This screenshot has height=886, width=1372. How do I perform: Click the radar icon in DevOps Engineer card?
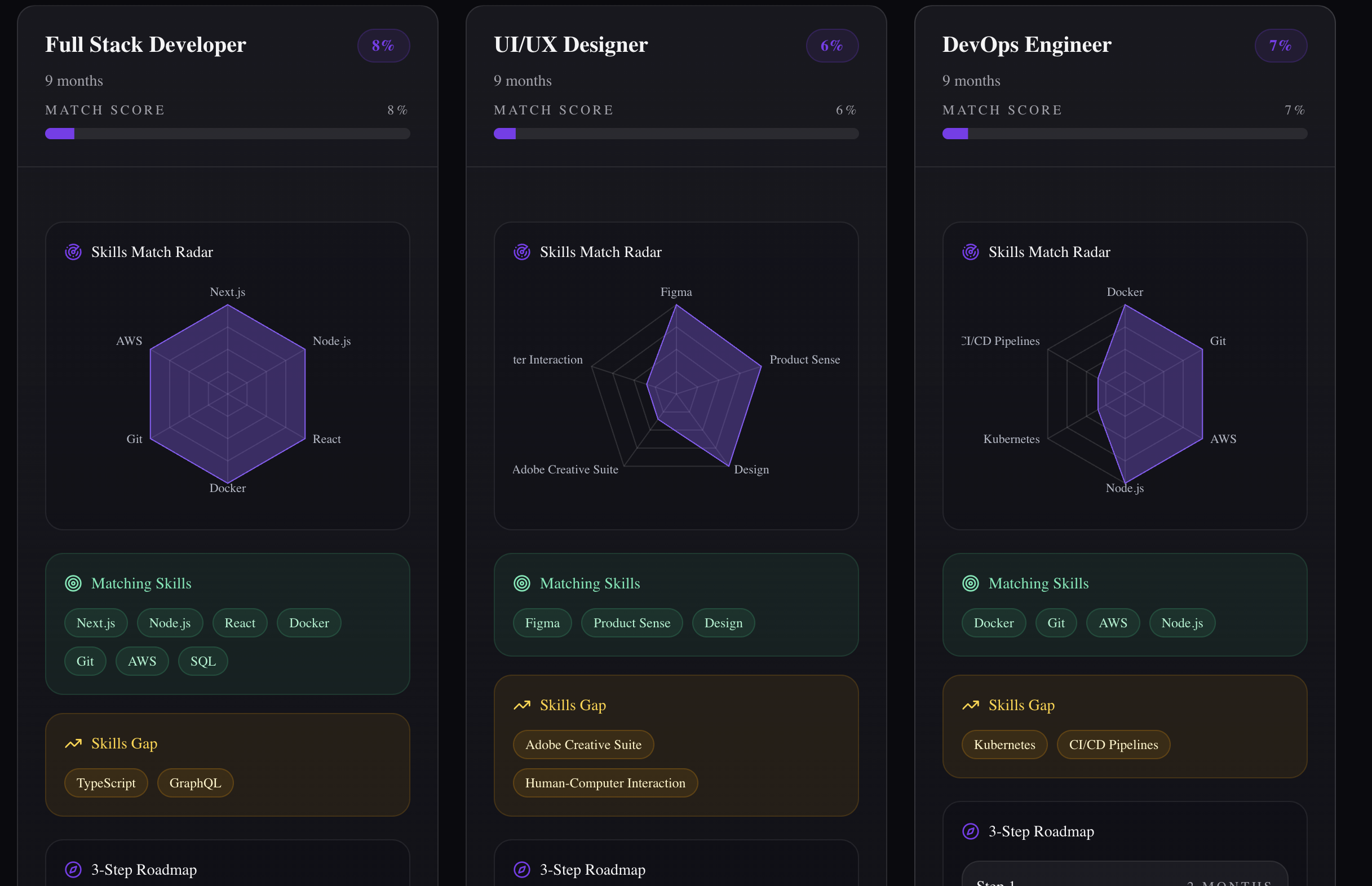pyautogui.click(x=971, y=252)
